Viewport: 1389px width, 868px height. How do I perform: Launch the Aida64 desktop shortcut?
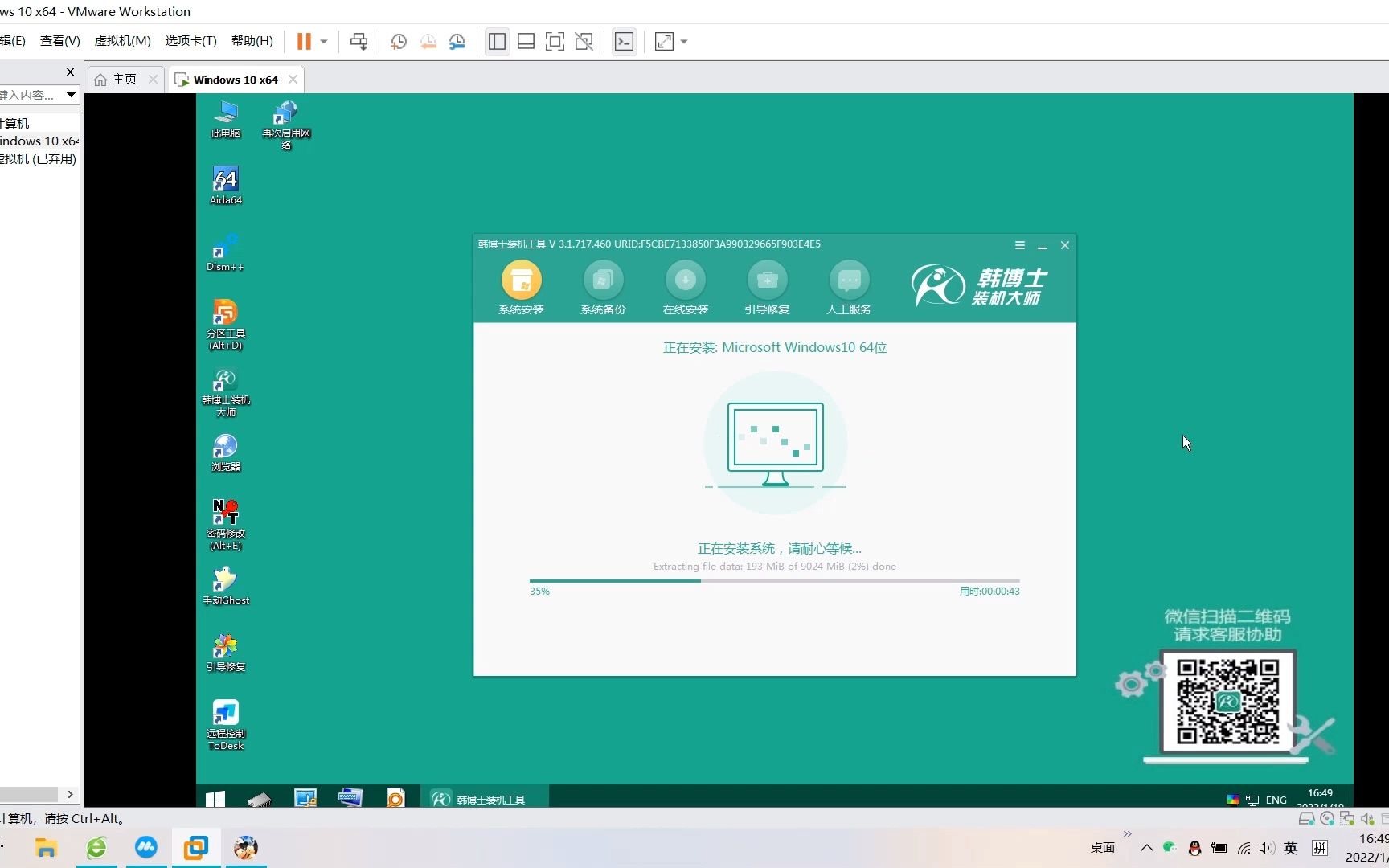(226, 186)
